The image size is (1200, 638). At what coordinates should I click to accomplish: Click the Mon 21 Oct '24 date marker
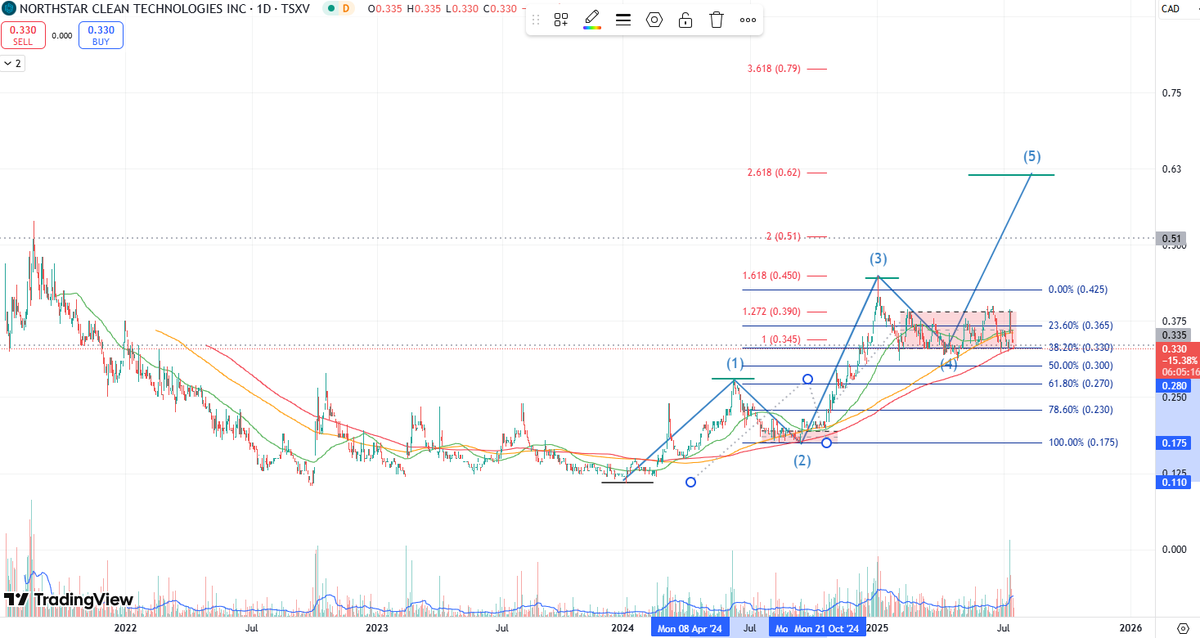click(x=827, y=628)
